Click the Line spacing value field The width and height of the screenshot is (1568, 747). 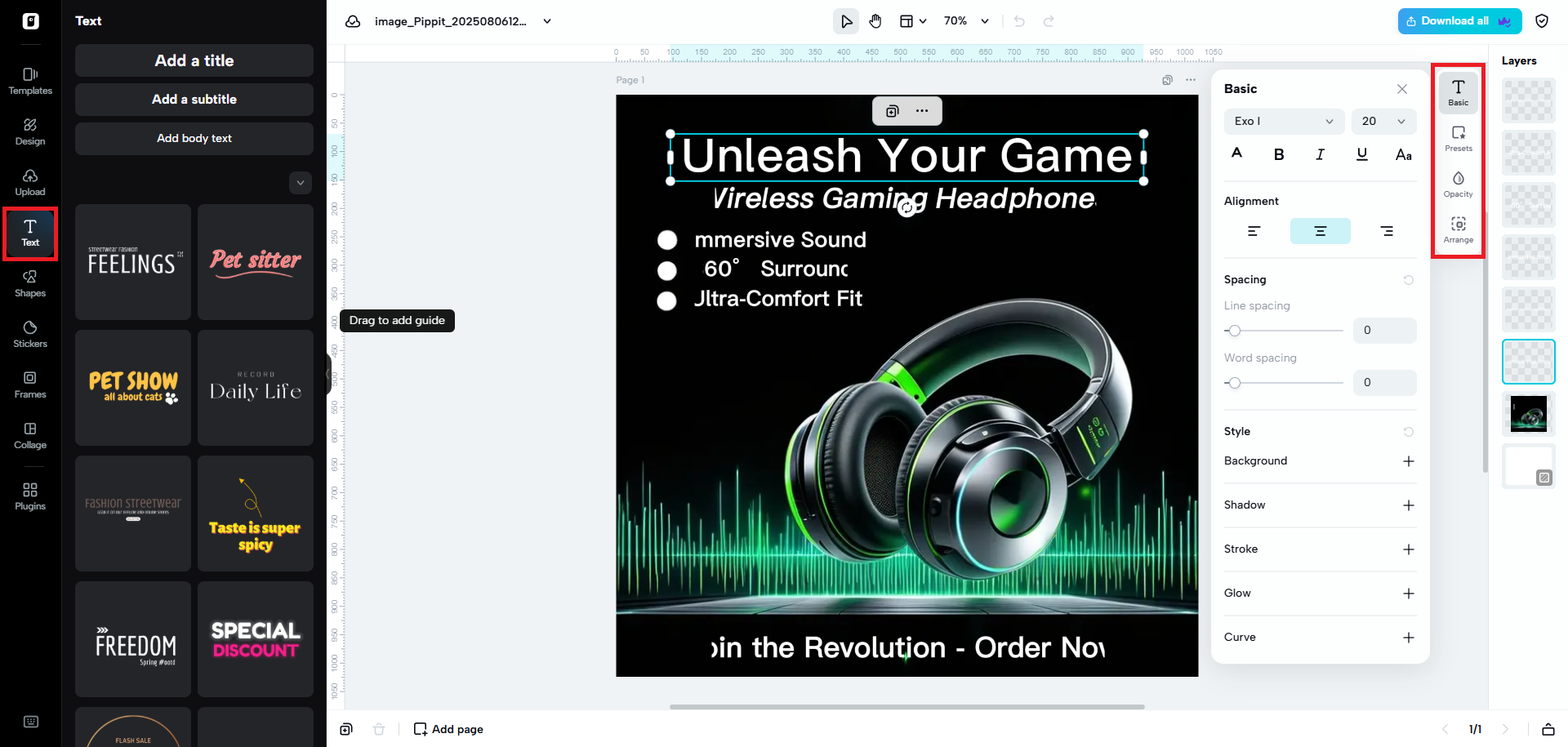pyautogui.click(x=1385, y=331)
